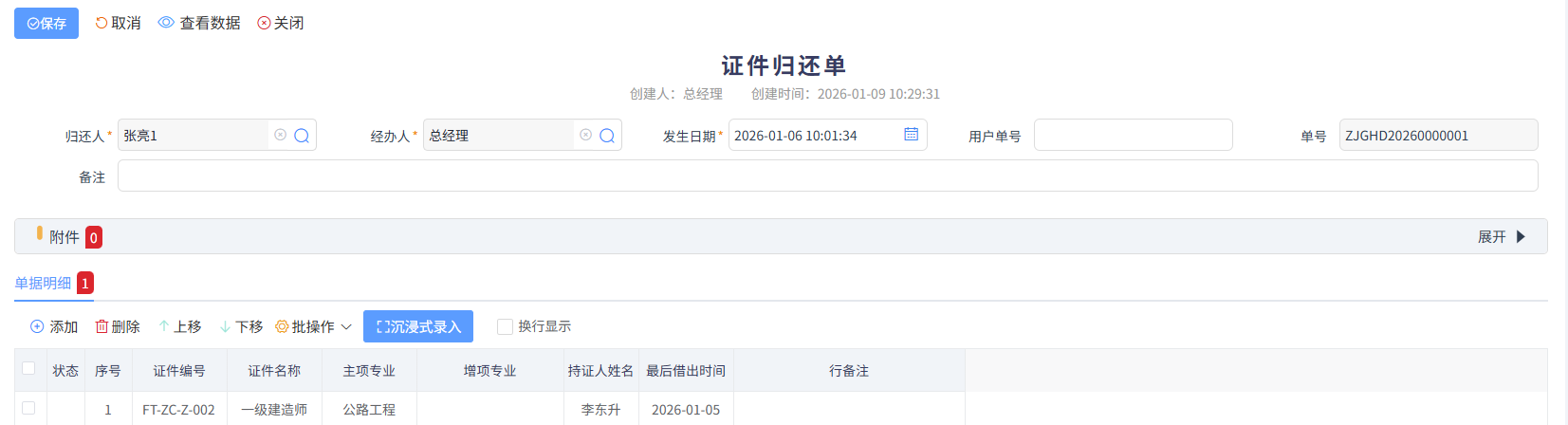Open calendar picker for 发生日期
This screenshot has width=1568, height=425.
pos(911,135)
